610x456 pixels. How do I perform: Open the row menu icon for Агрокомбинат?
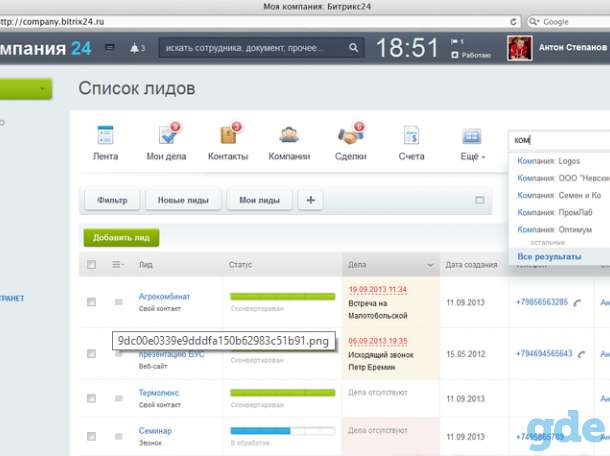pos(119,302)
